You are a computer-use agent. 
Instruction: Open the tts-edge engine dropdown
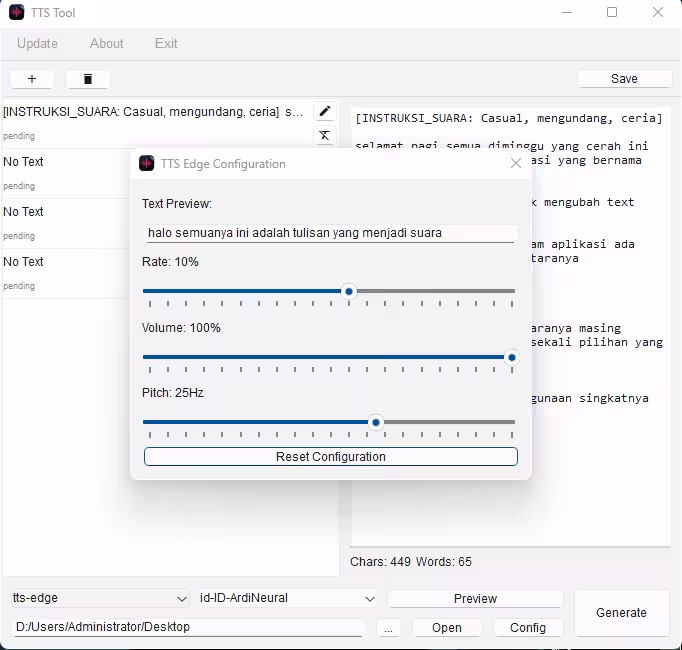[x=98, y=598]
